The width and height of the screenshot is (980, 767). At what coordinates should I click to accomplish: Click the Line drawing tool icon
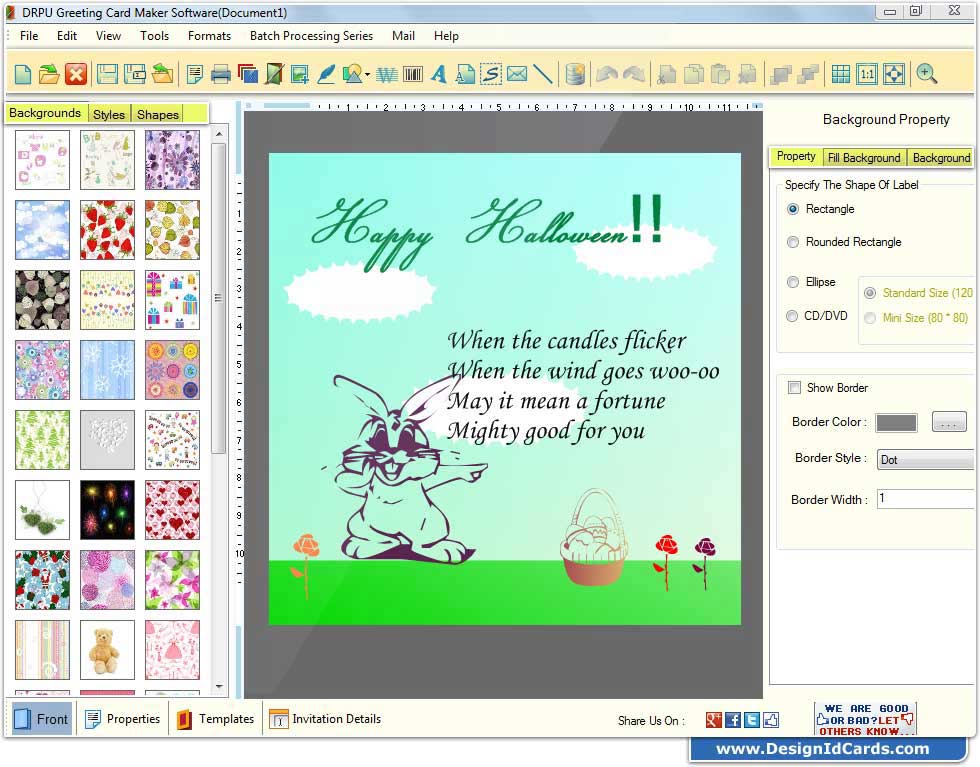click(543, 73)
